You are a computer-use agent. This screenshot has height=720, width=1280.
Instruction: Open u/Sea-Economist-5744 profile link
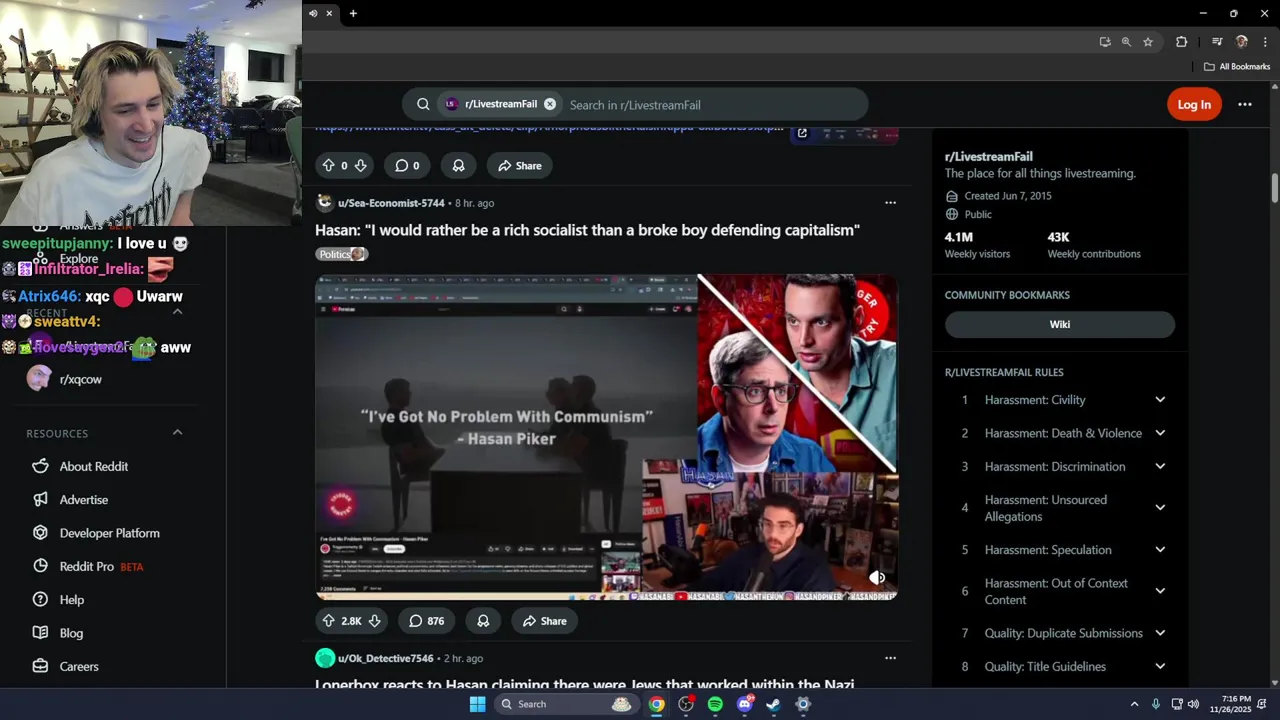coord(391,203)
